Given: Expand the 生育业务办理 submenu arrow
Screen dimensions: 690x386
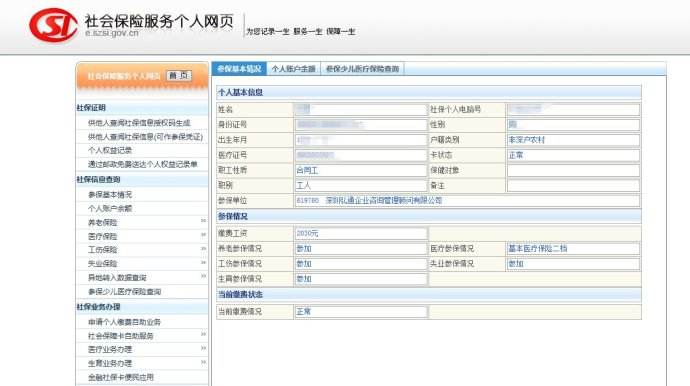Looking at the screenshot, I should point(203,362).
